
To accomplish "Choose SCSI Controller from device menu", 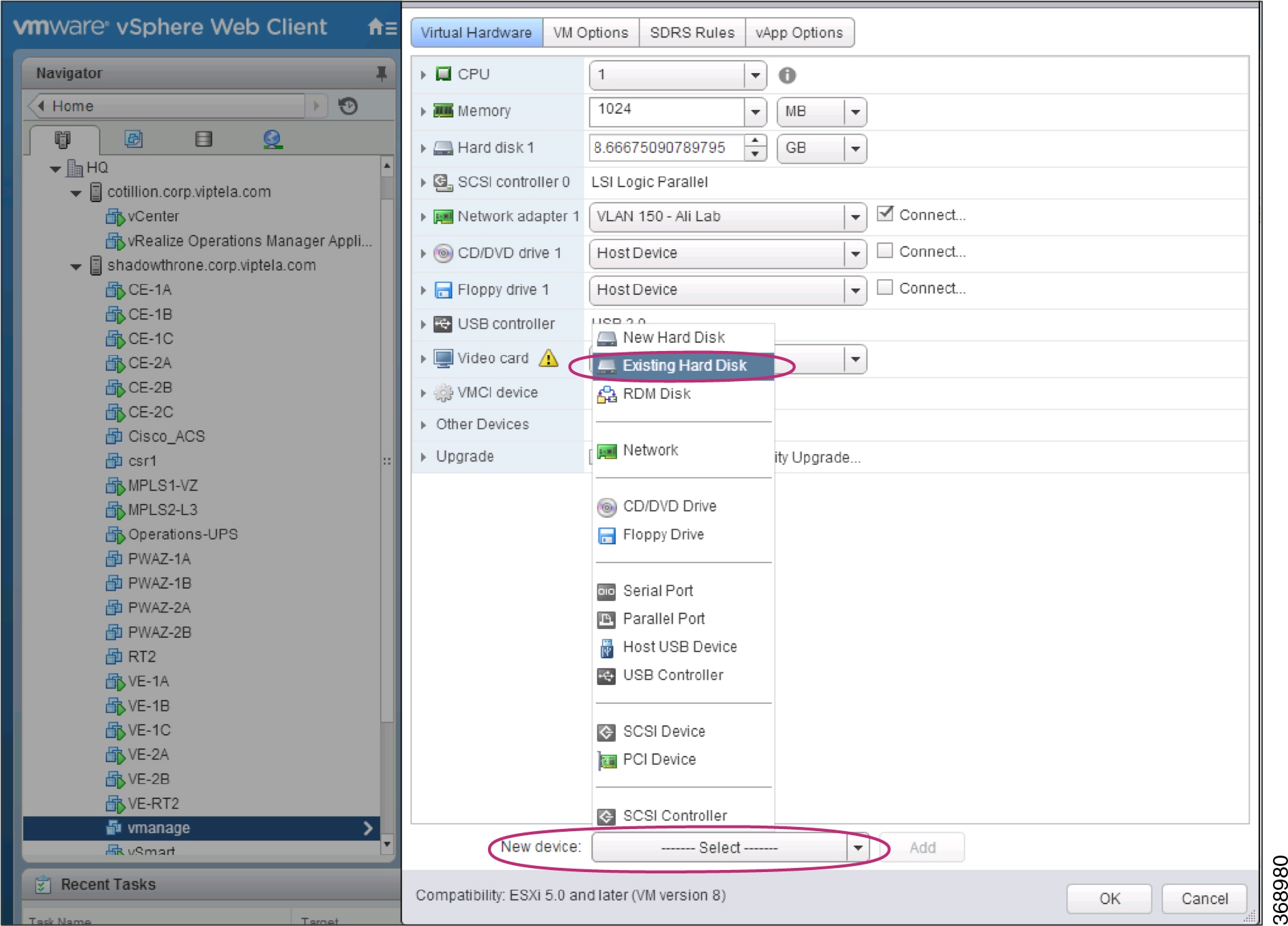I will pyautogui.click(x=683, y=816).
